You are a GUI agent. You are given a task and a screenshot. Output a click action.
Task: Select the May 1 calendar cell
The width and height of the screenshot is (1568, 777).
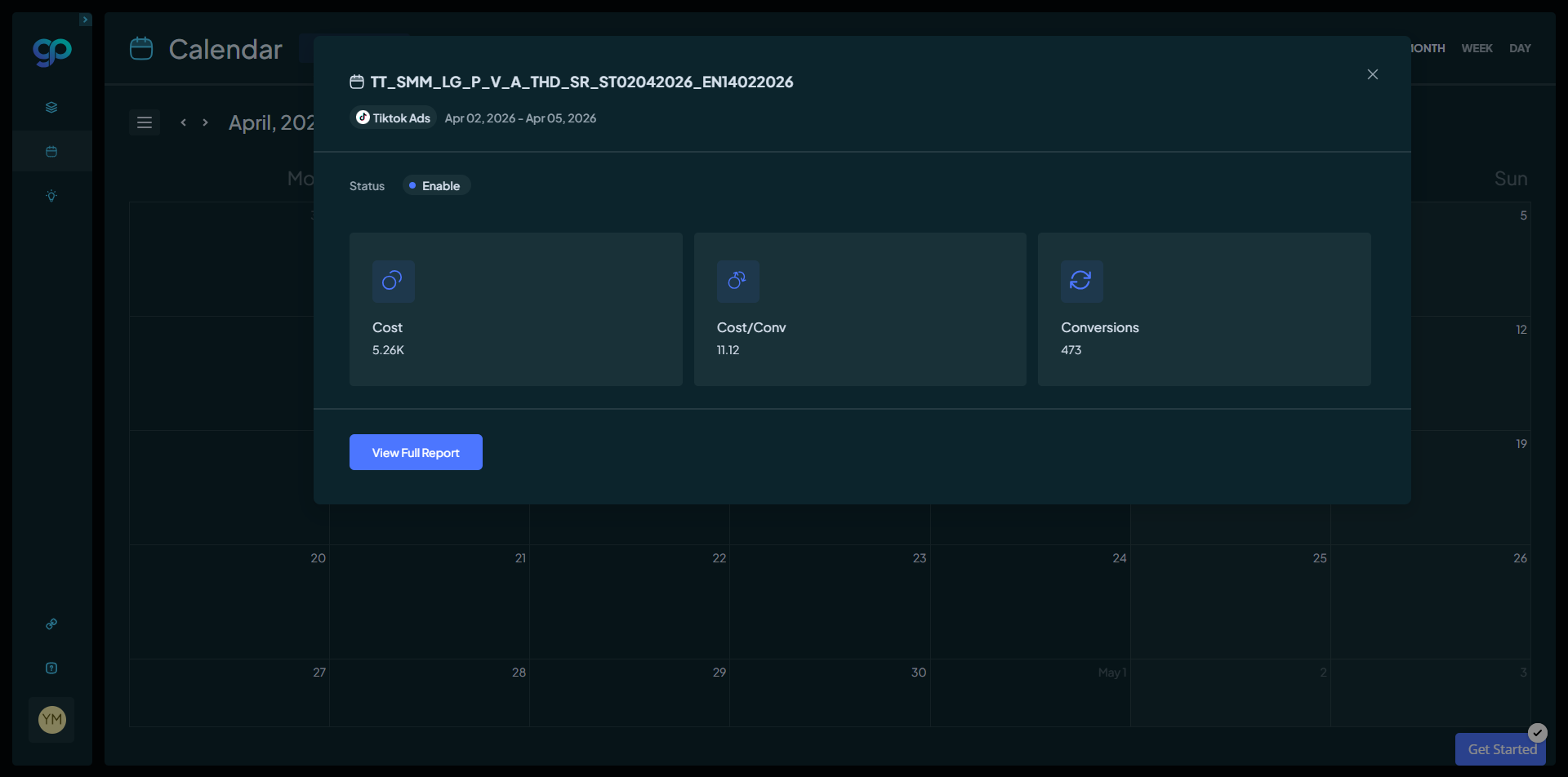[1031, 693]
